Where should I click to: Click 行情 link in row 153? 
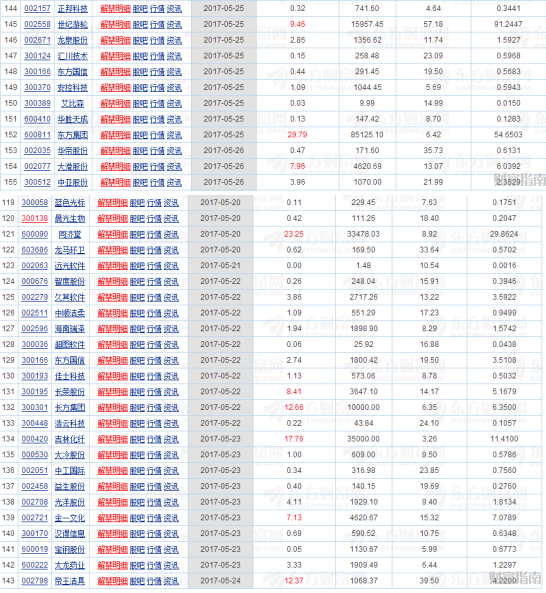157,151
